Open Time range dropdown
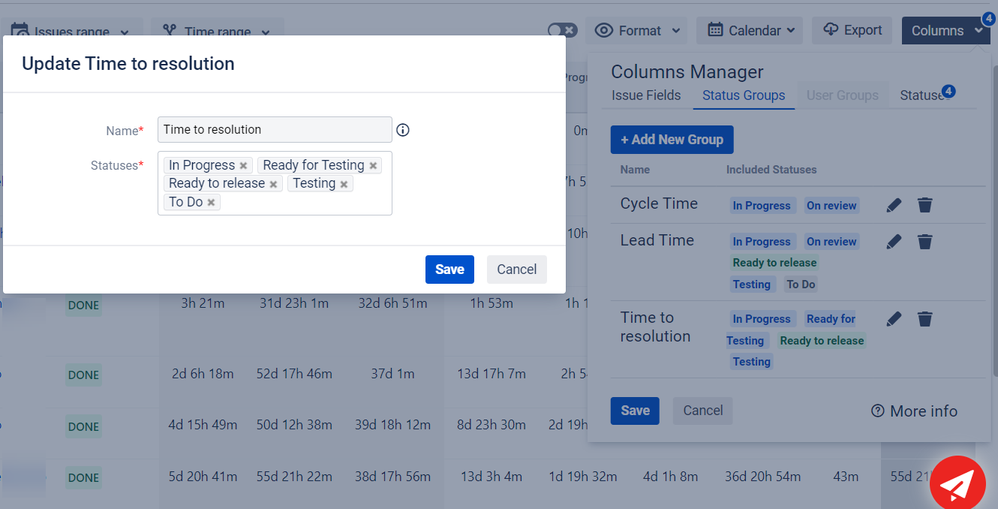 [216, 31]
